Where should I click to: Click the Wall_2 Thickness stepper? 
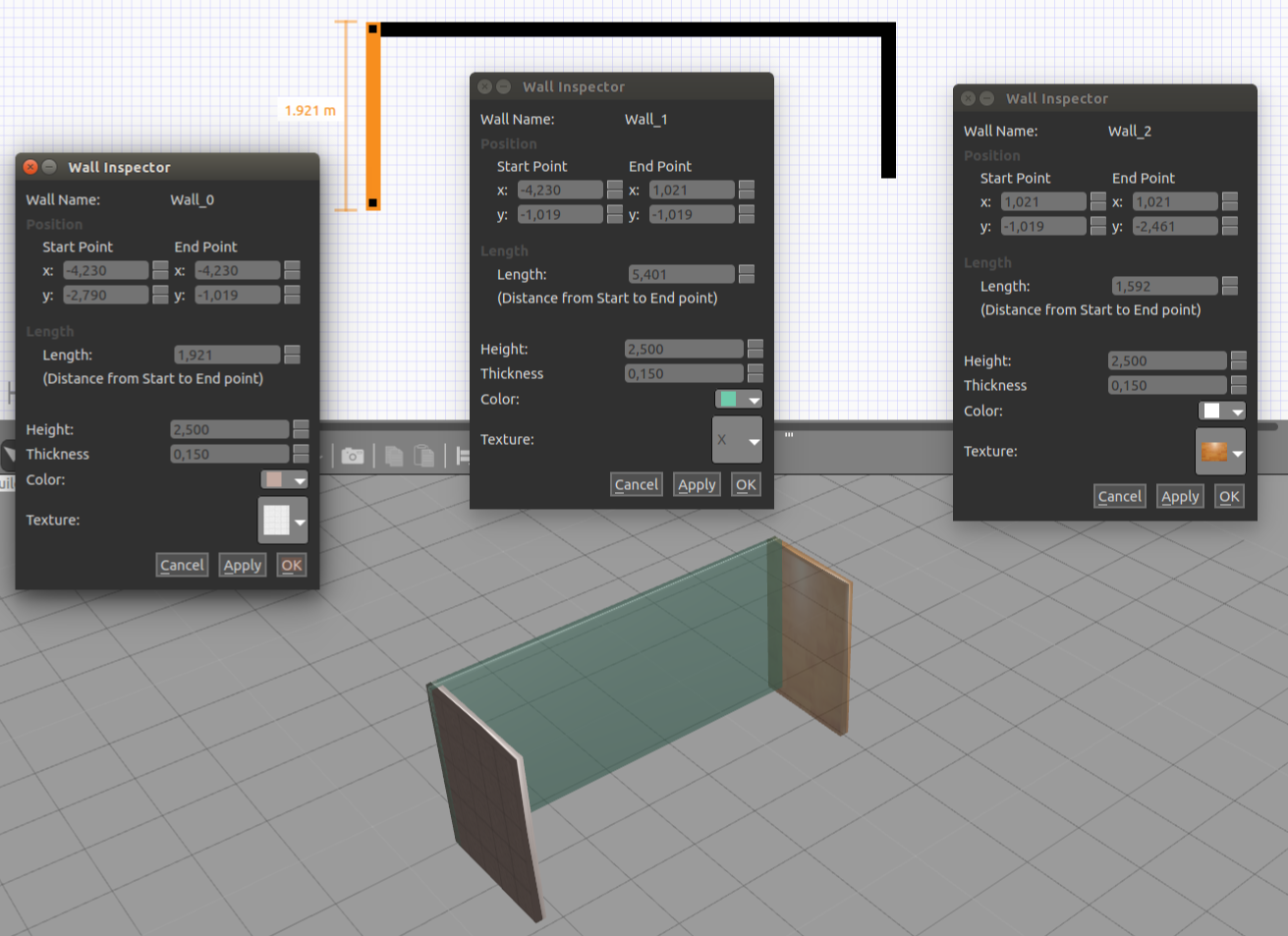click(x=1238, y=385)
